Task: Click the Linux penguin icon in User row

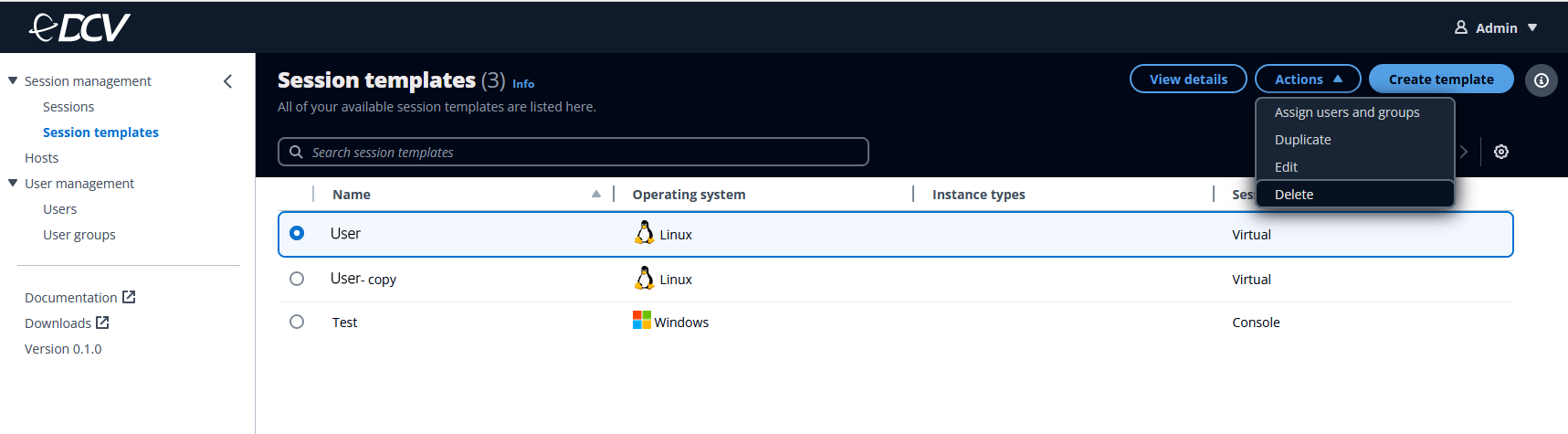Action: click(x=644, y=233)
